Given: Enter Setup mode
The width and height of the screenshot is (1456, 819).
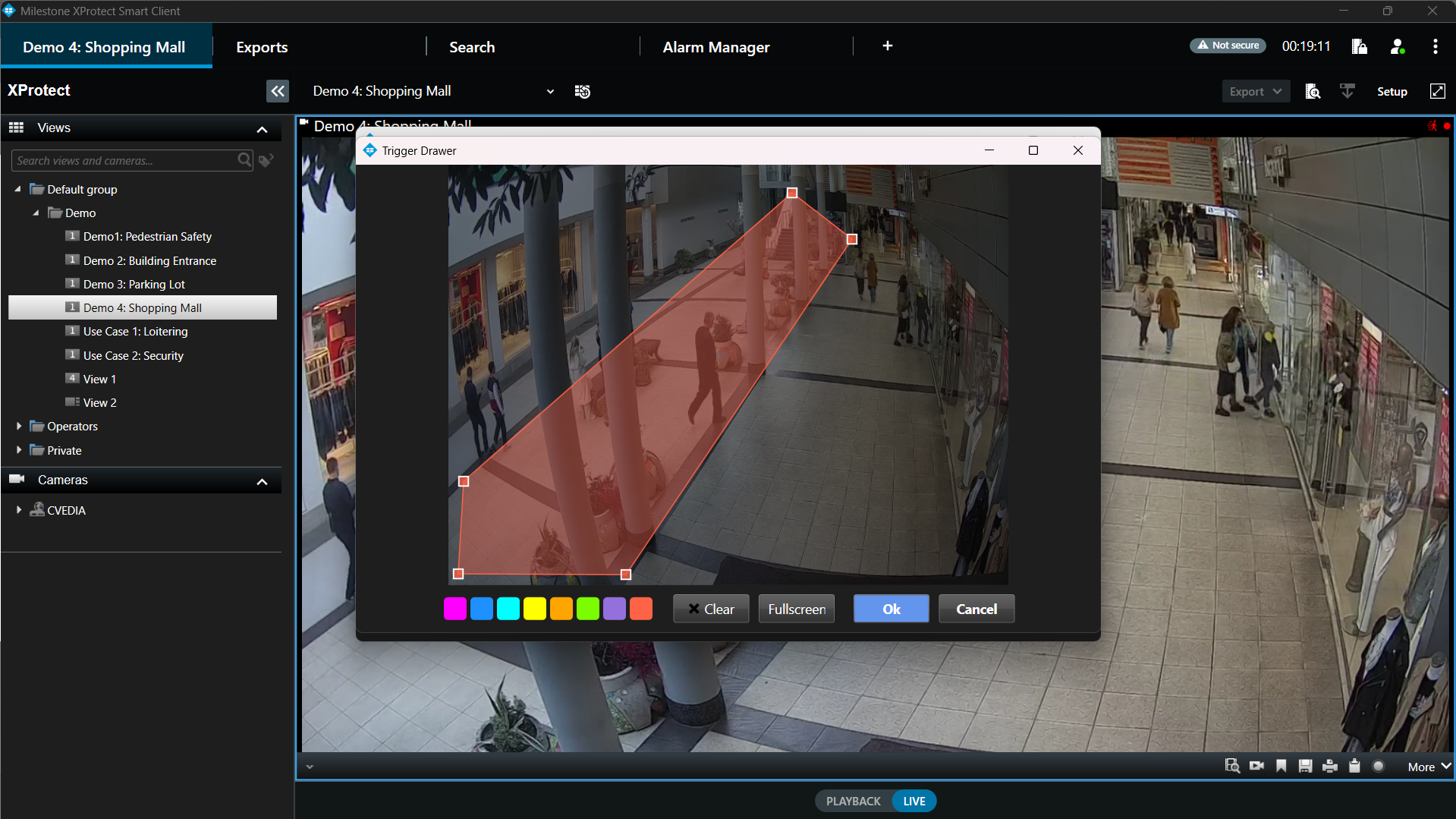Looking at the screenshot, I should pos(1392,91).
